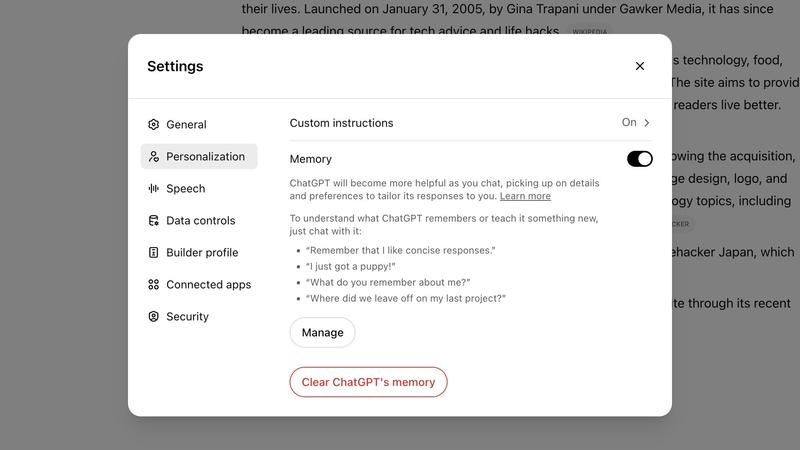Click the Personalization person icon

pos(154,157)
